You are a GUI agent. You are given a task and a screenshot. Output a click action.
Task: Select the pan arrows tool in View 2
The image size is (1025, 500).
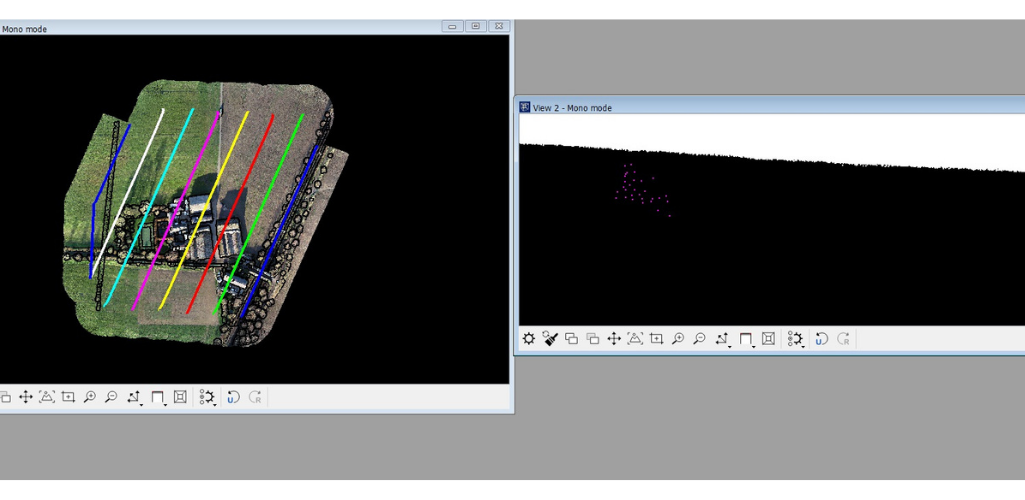614,339
